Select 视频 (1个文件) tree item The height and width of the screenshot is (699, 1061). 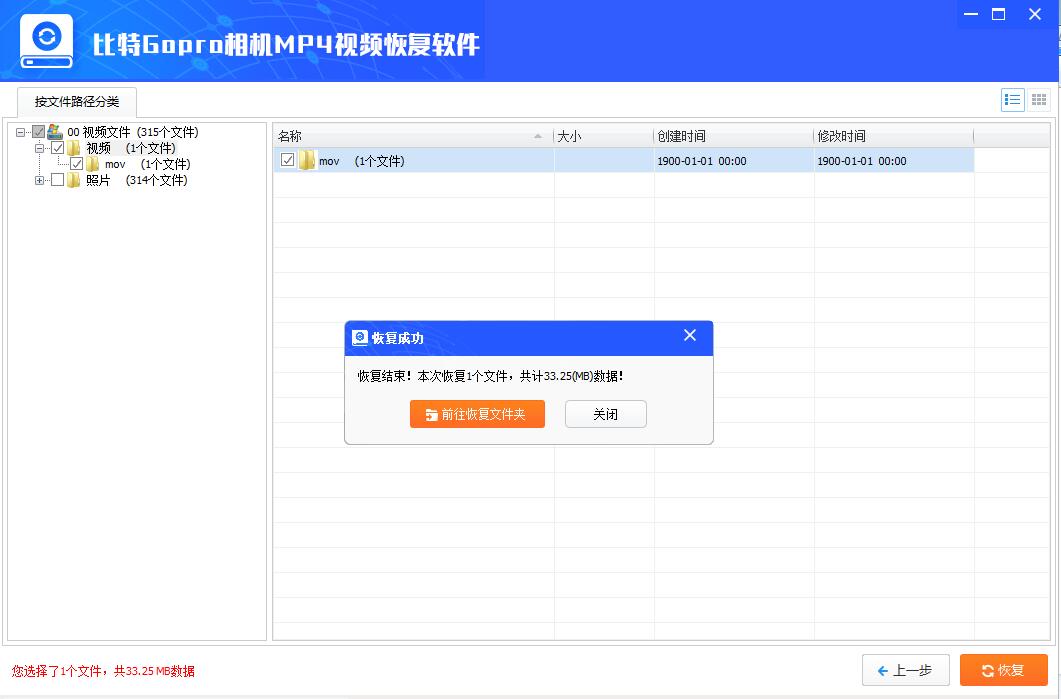tap(131, 148)
